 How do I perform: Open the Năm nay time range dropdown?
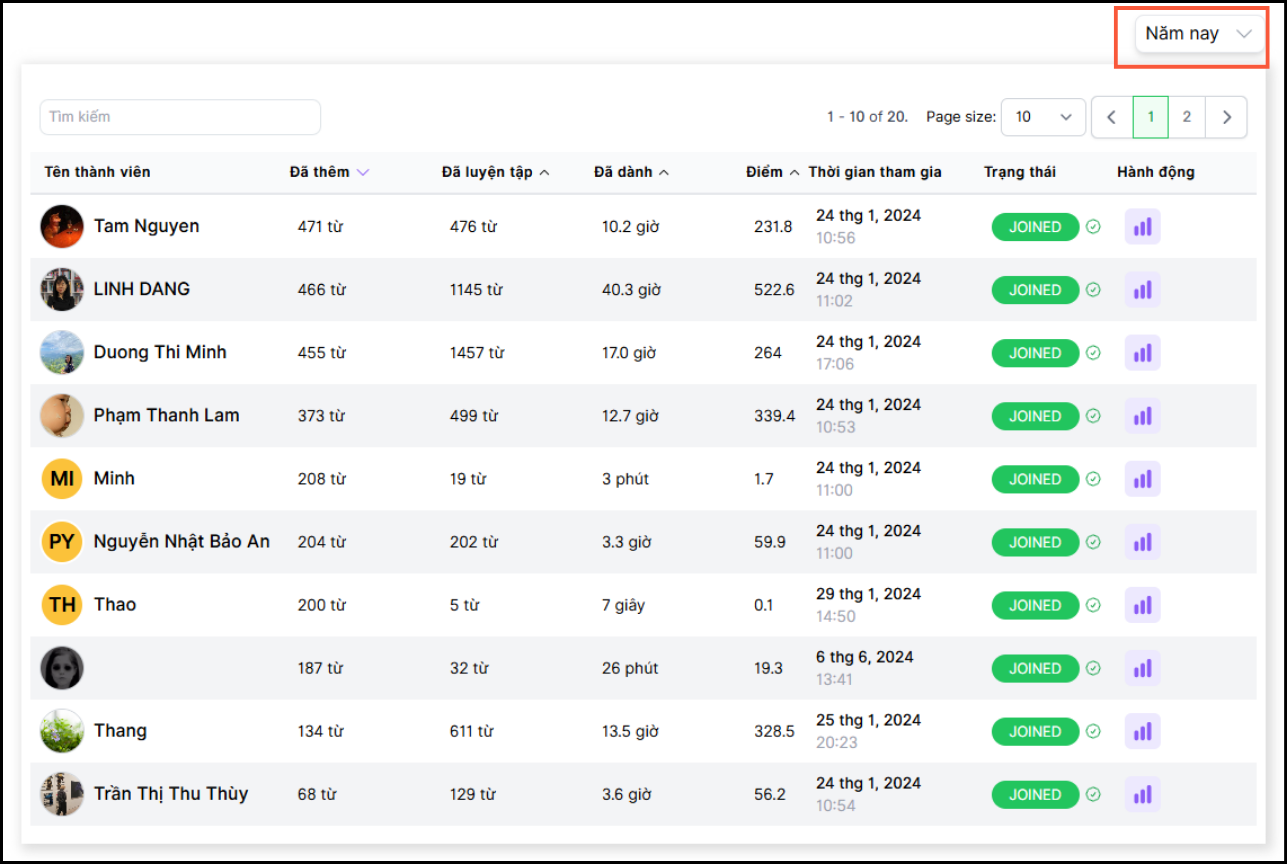click(x=1200, y=33)
